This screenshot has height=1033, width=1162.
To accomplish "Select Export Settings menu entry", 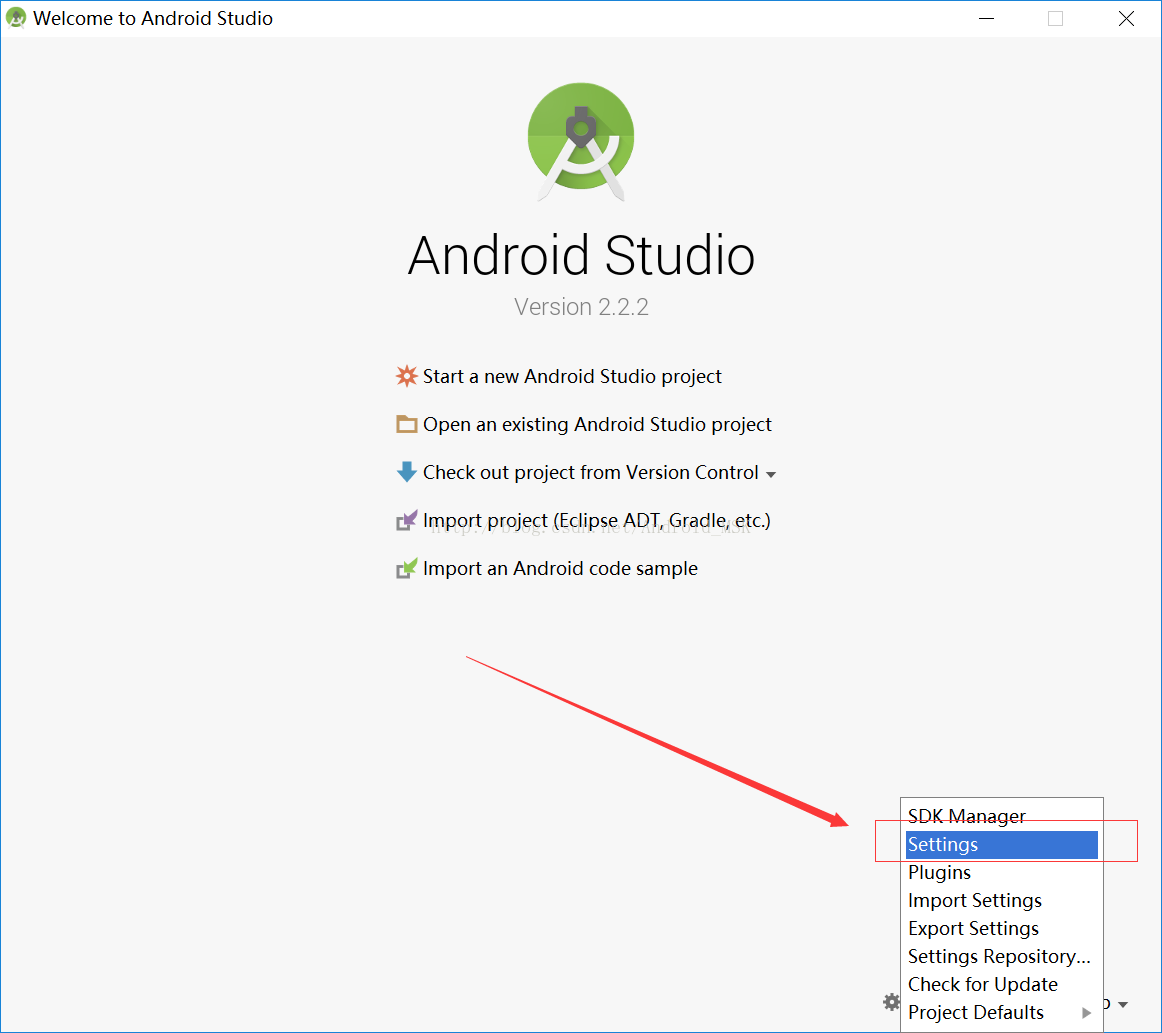I will point(1001,929).
